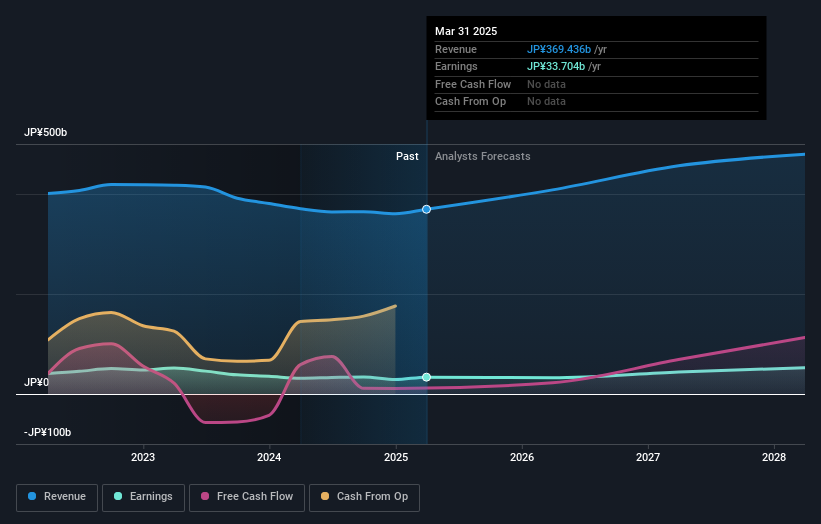Click the 2028 x-axis label
Image resolution: width=821 pixels, height=524 pixels.
(x=774, y=458)
